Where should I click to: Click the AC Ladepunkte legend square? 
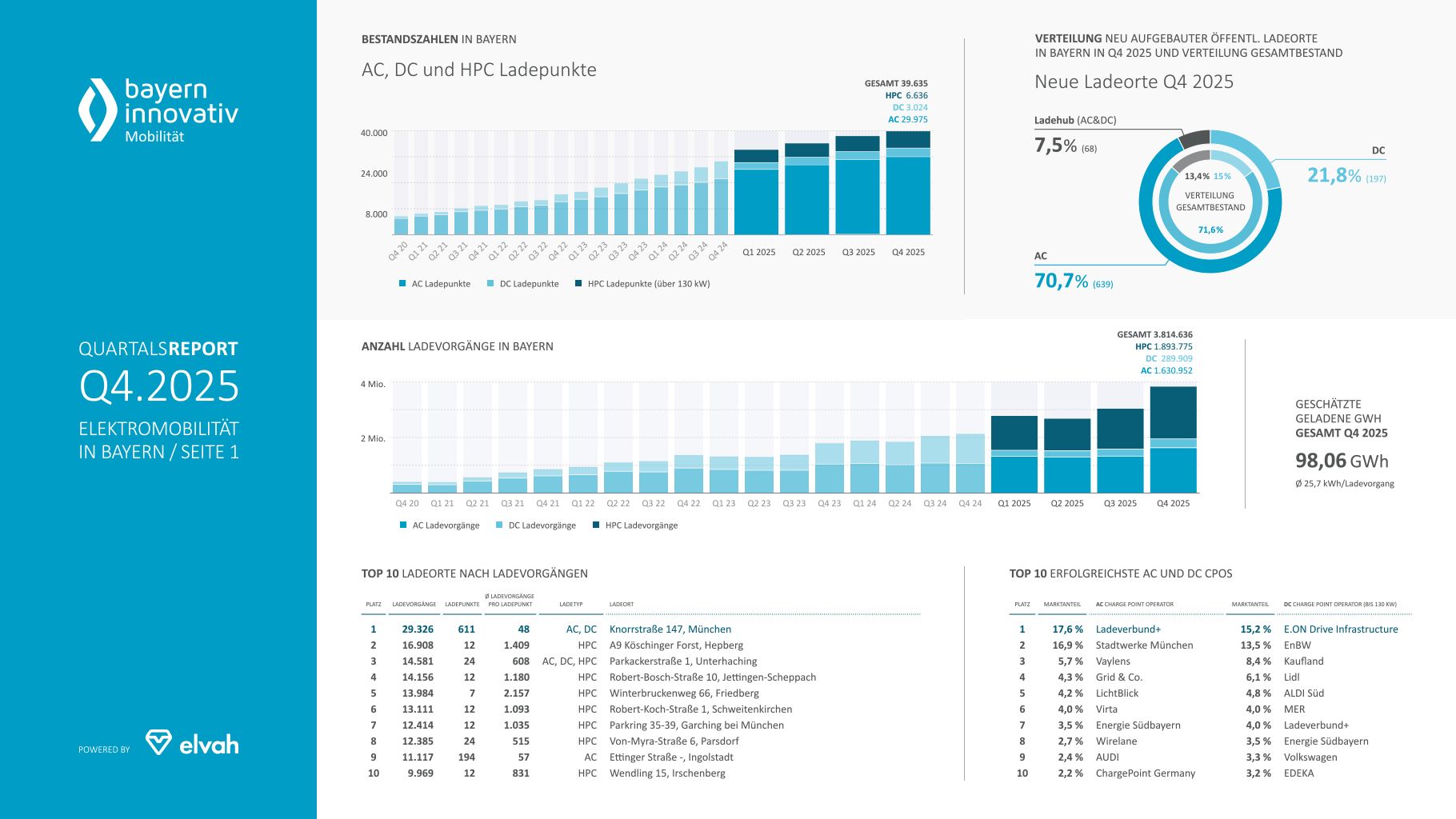pos(402,284)
